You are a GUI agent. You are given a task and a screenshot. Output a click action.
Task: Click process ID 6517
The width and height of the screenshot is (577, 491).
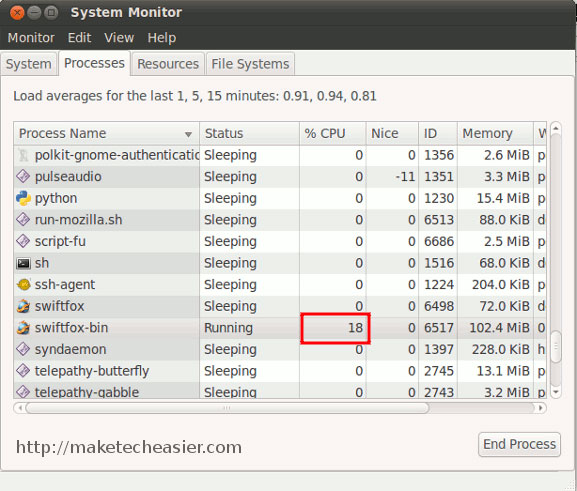point(439,328)
